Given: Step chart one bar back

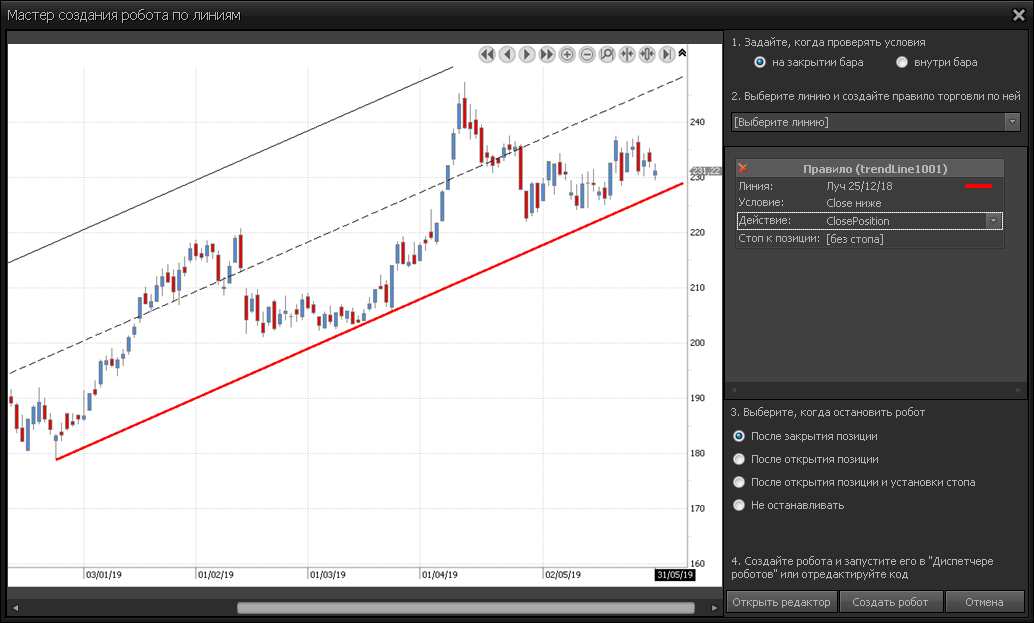Looking at the screenshot, I should [x=507, y=55].
